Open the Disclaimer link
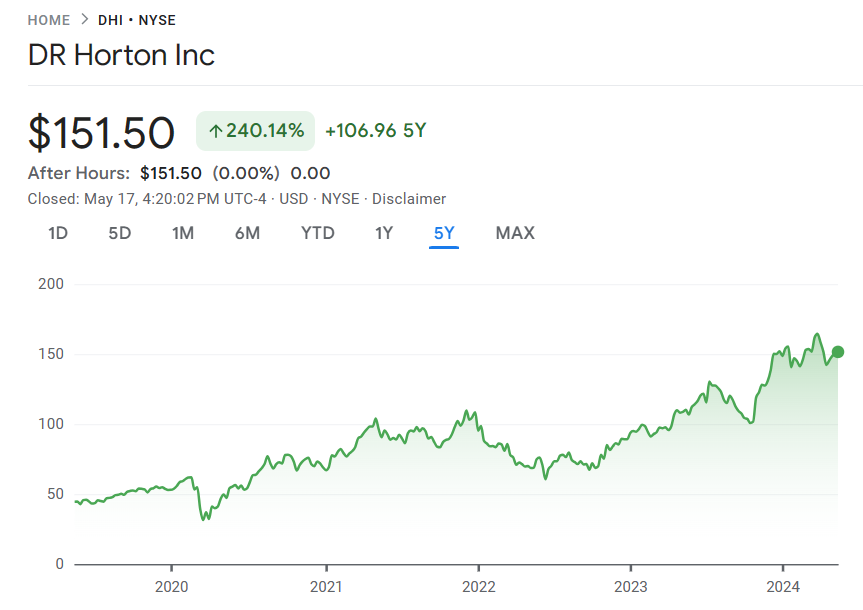 pos(409,199)
